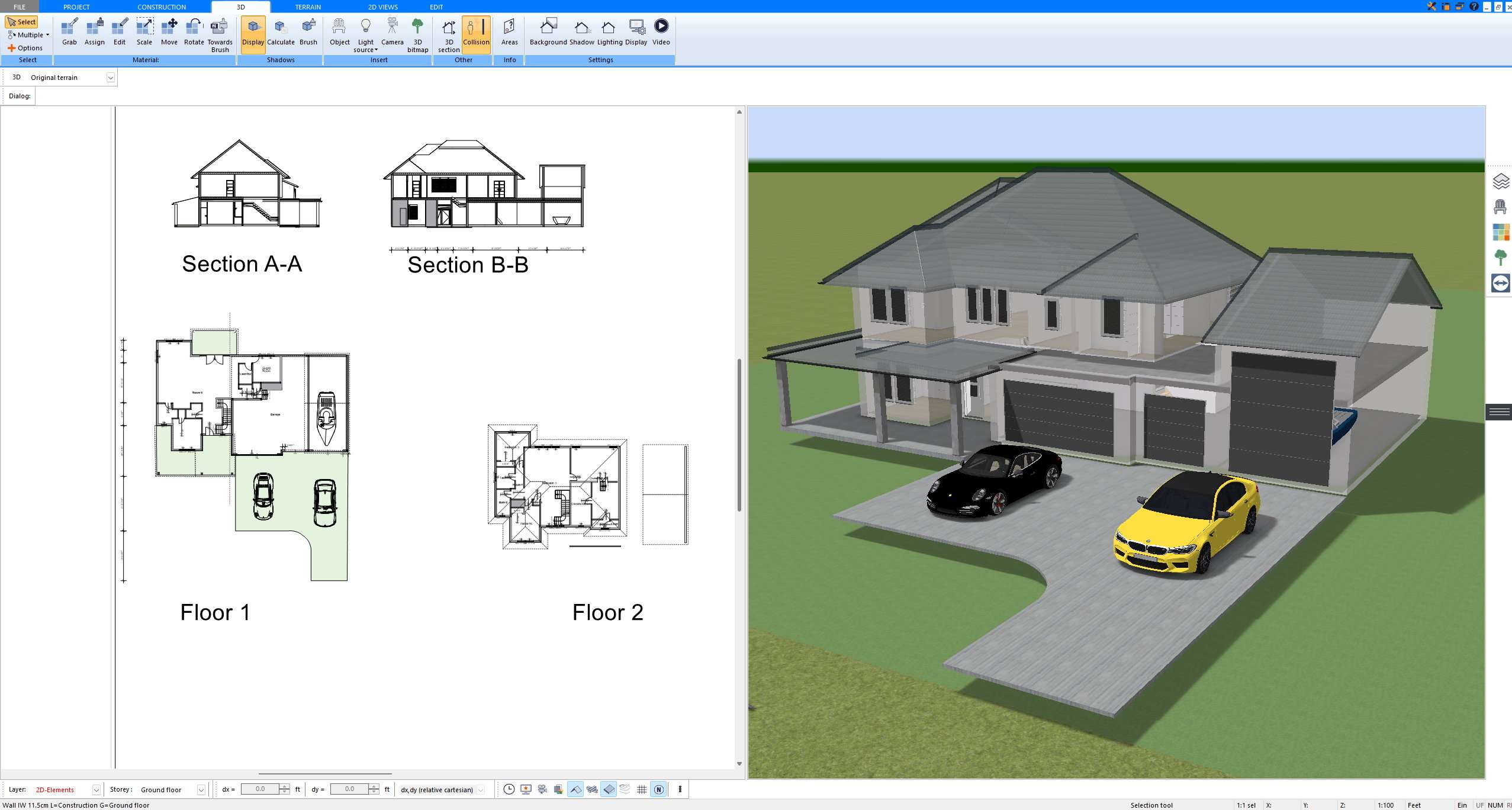The image size is (1512, 810).
Task: Insert an Object (chair icon)
Action: tap(340, 32)
